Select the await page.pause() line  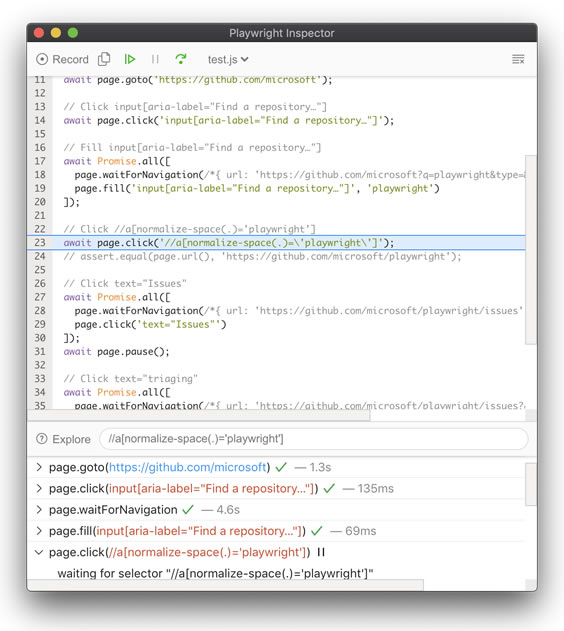(x=117, y=352)
